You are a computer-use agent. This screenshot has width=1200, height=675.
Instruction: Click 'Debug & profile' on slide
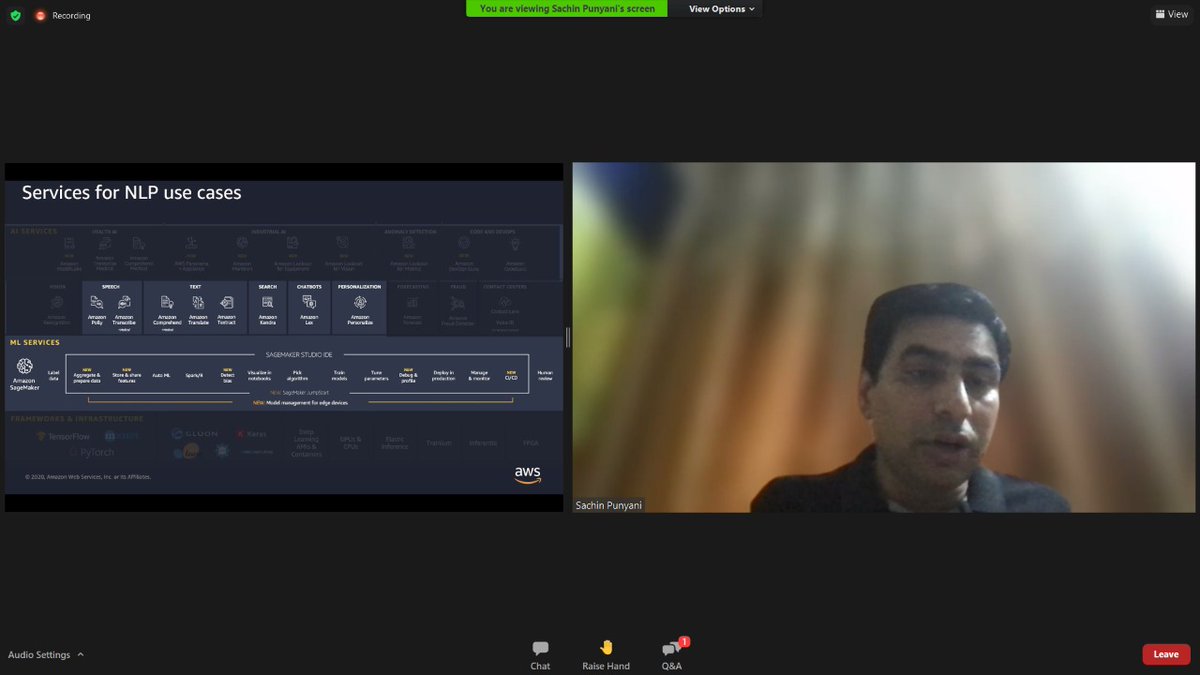(408, 376)
